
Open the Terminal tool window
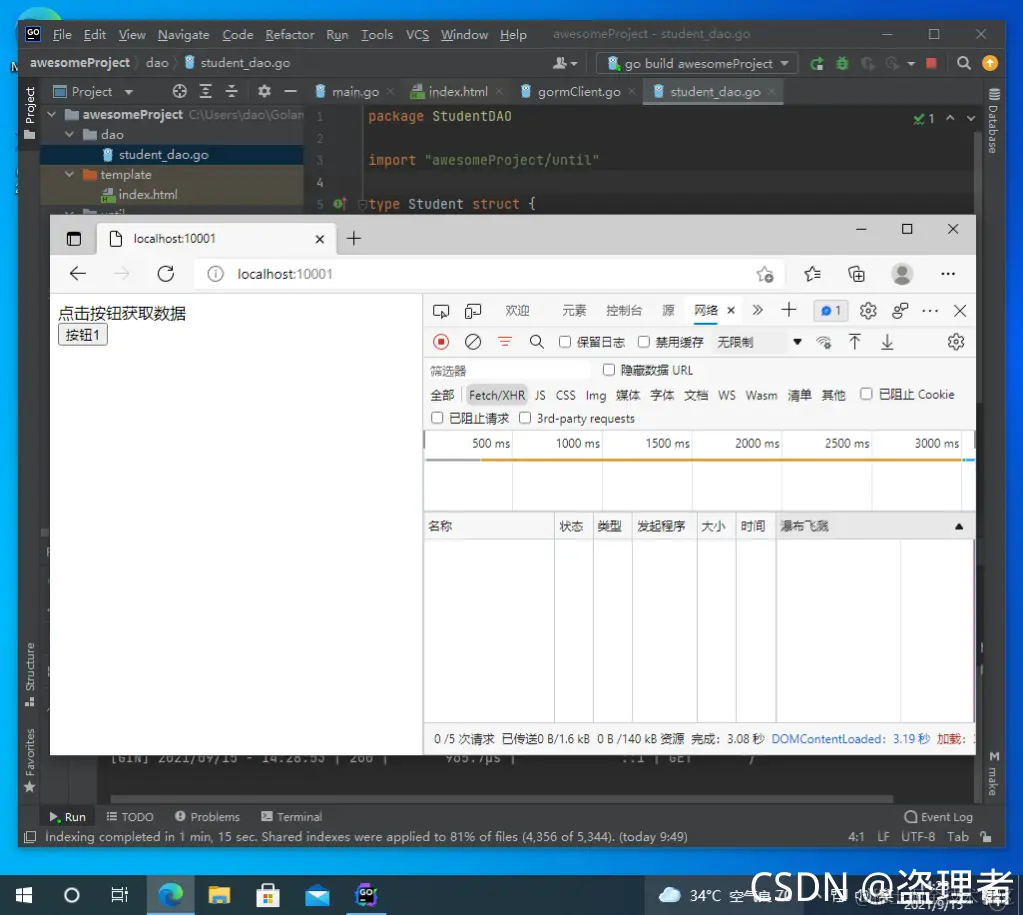(290, 816)
